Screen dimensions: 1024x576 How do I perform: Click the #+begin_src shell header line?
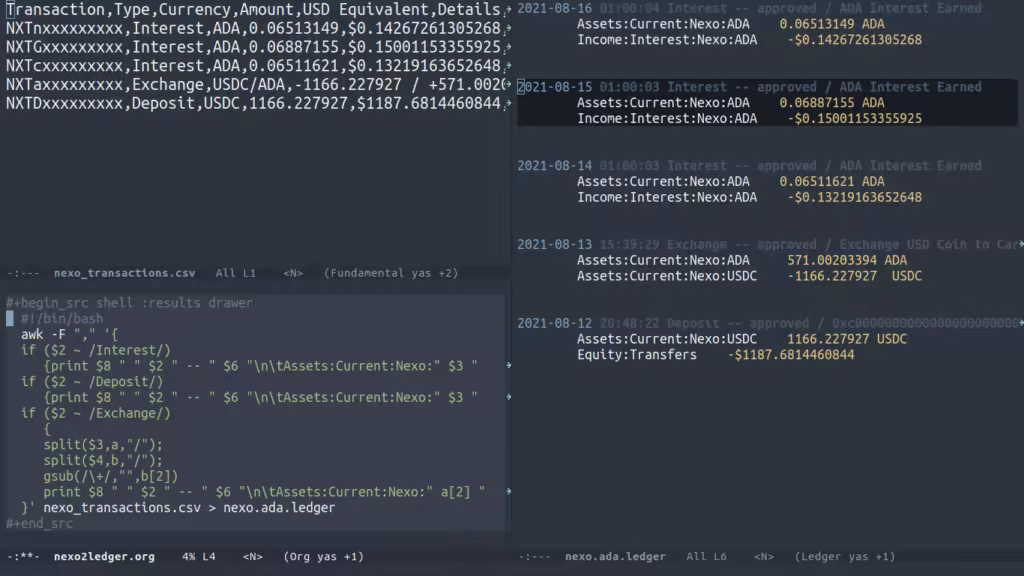tap(129, 302)
